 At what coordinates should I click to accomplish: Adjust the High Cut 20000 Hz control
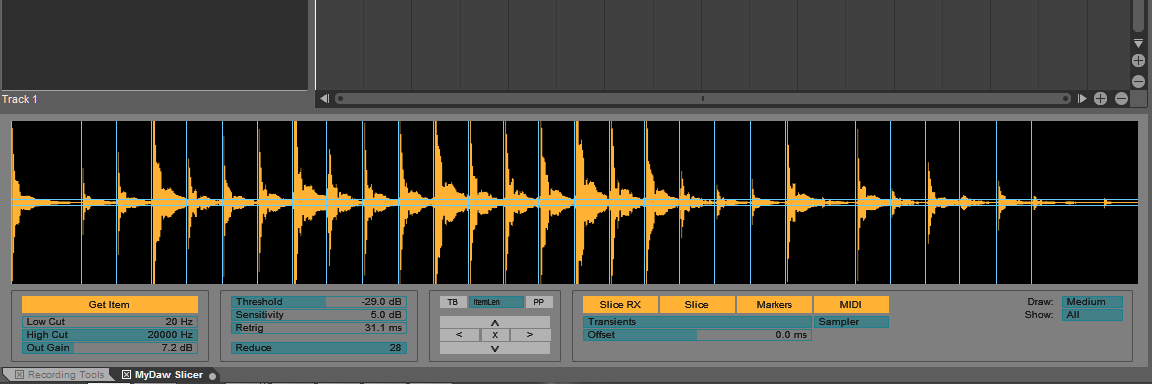coord(109,334)
